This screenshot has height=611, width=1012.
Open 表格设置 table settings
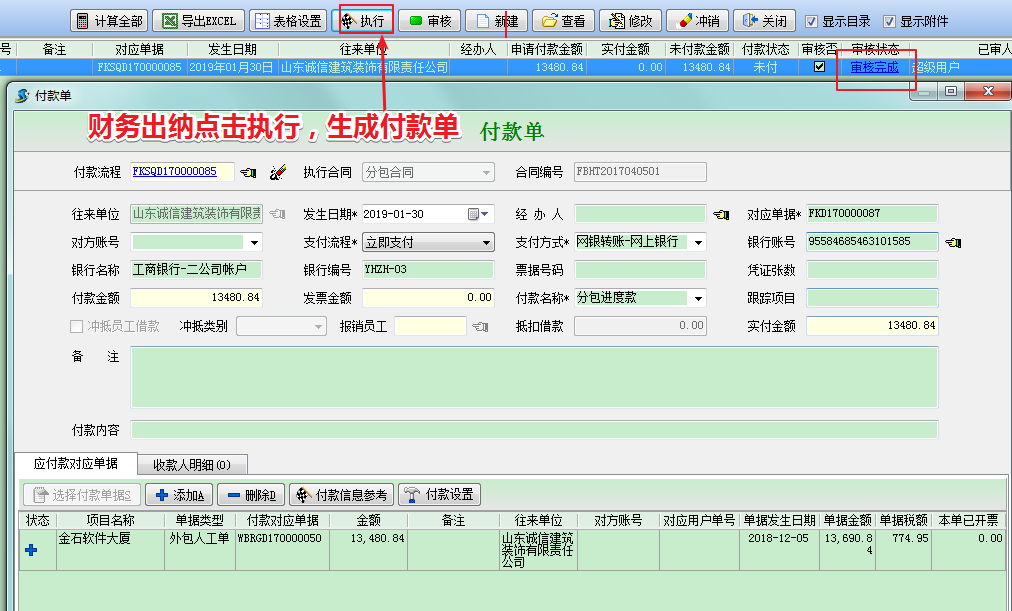click(288, 21)
